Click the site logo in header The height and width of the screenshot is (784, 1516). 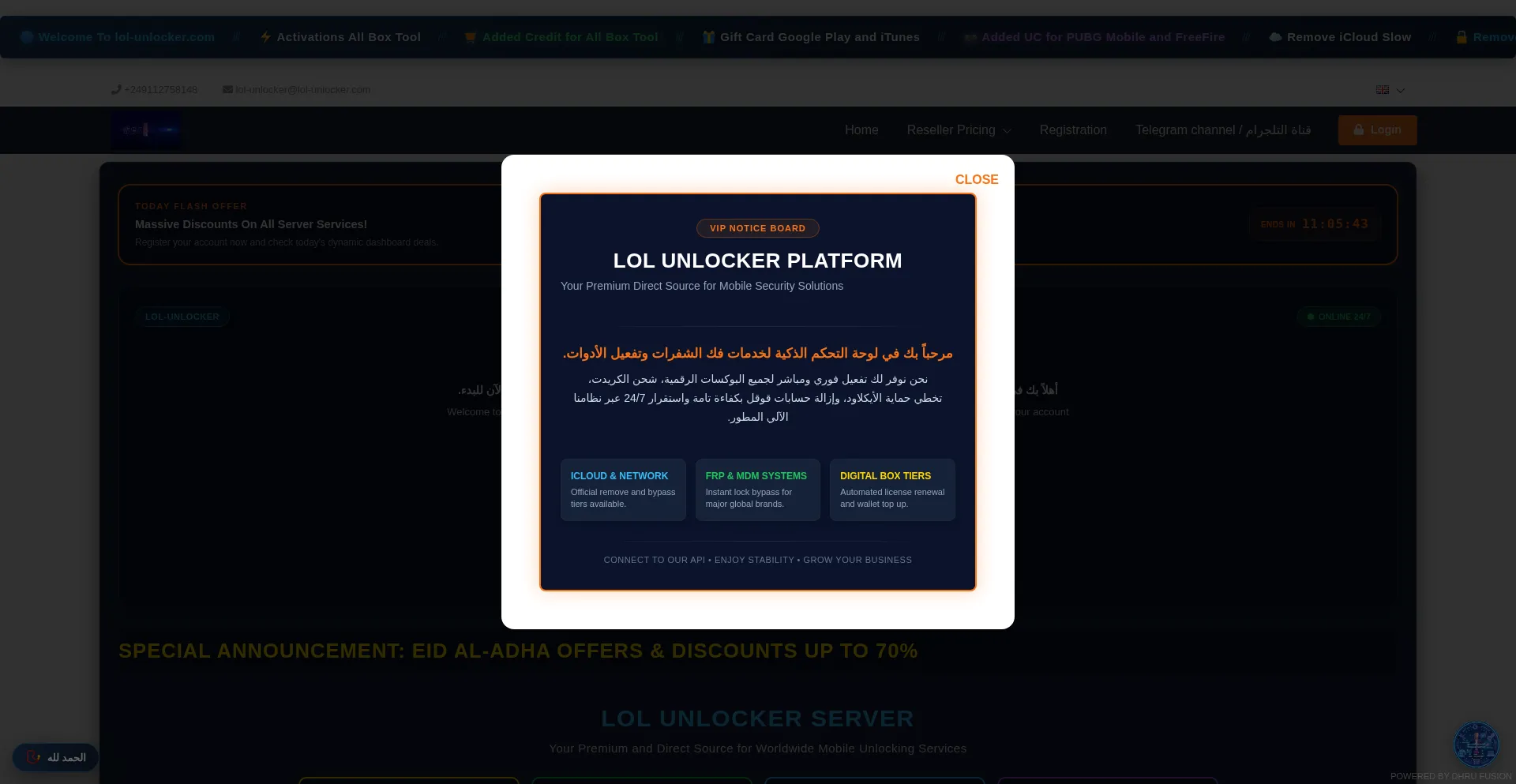click(147, 130)
